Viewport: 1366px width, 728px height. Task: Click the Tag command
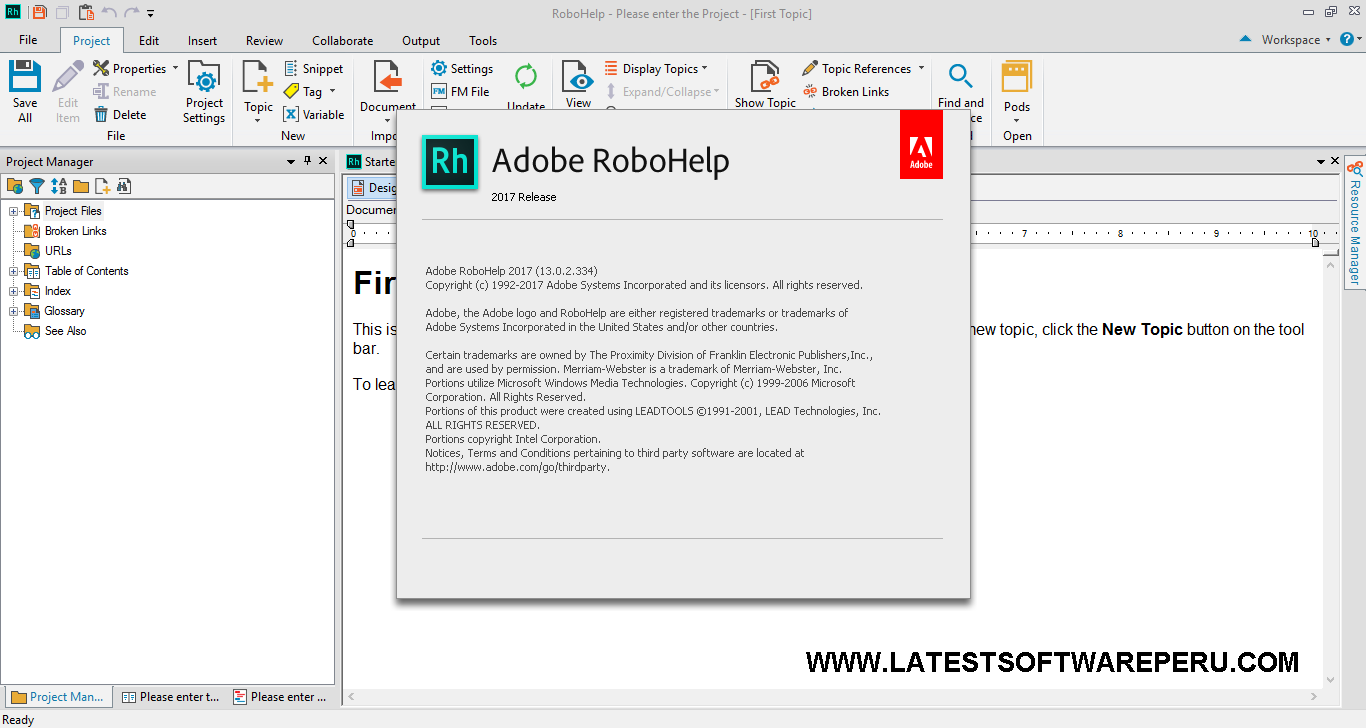click(303, 92)
